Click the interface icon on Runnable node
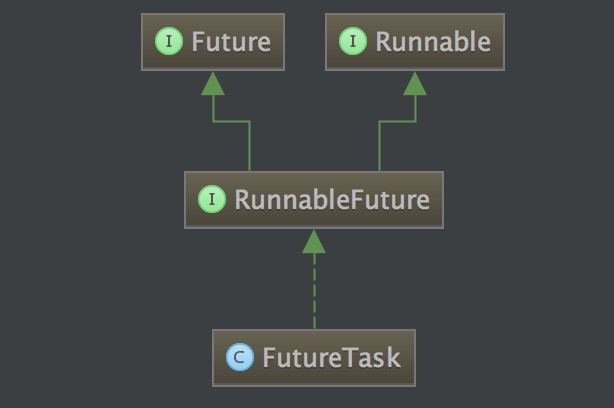The image size is (614, 408). click(x=353, y=42)
